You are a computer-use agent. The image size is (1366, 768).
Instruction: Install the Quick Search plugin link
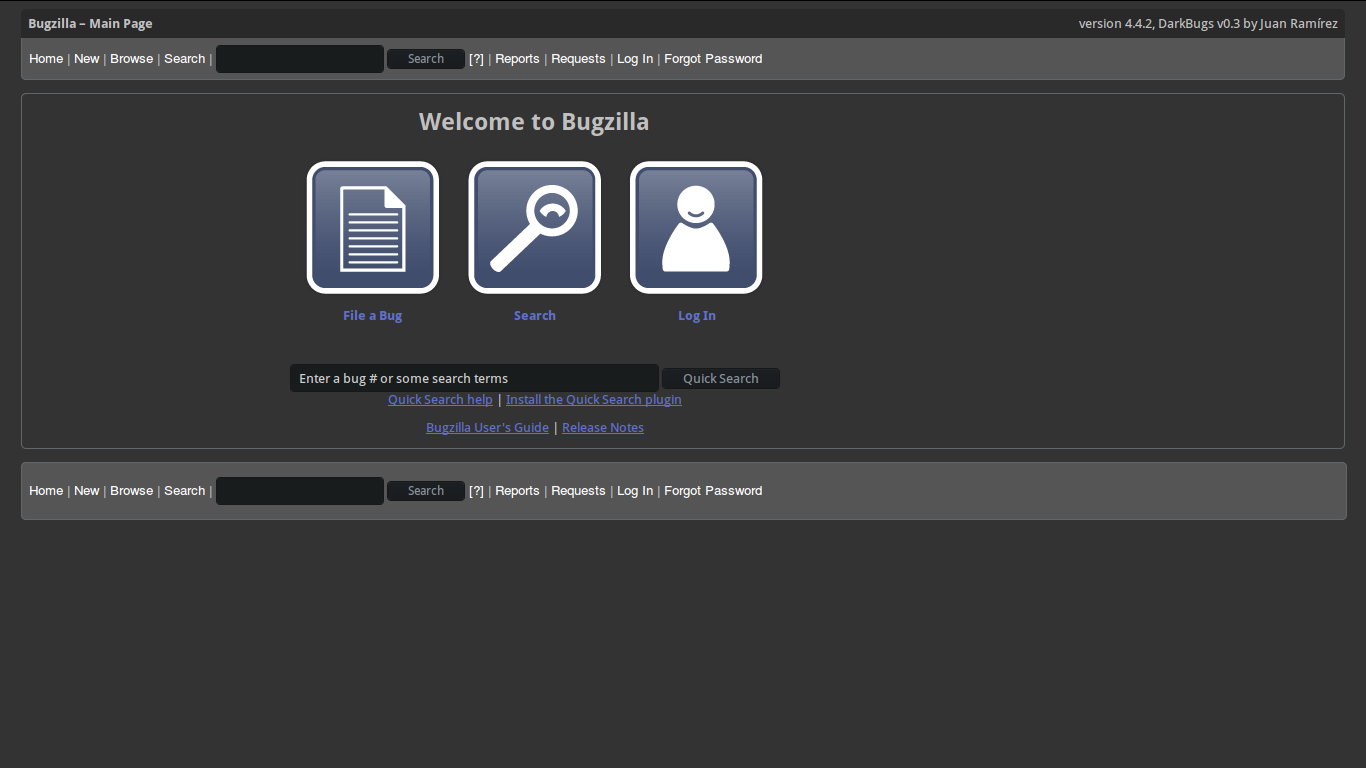point(594,399)
